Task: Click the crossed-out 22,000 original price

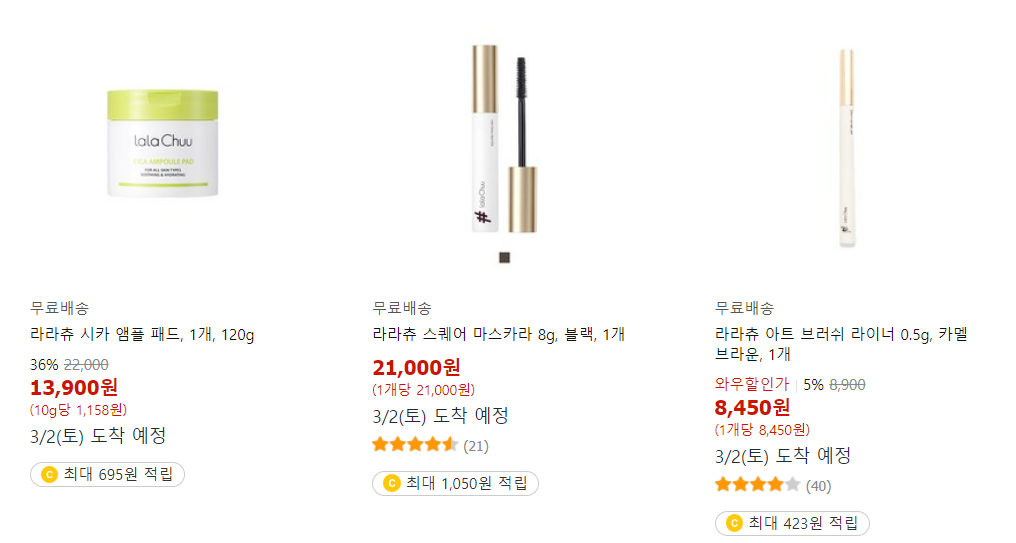Action: 86,365
